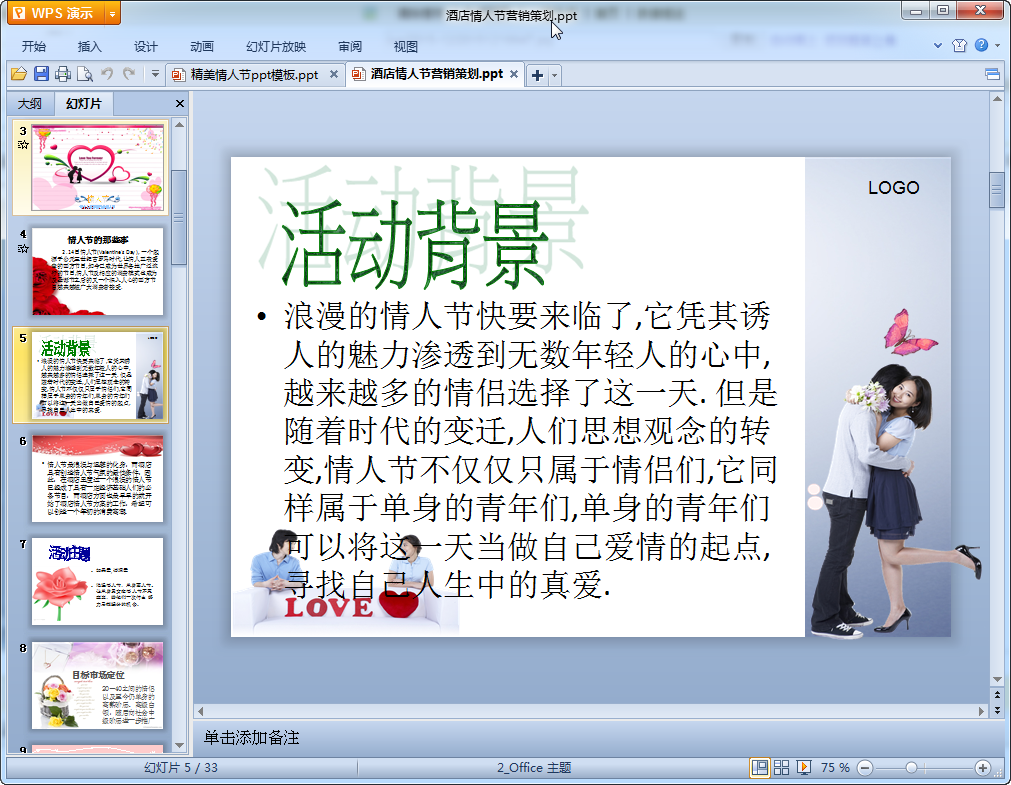Image resolution: width=1011 pixels, height=785 pixels.
Task: Add a new document tab with plus
Action: pos(537,75)
